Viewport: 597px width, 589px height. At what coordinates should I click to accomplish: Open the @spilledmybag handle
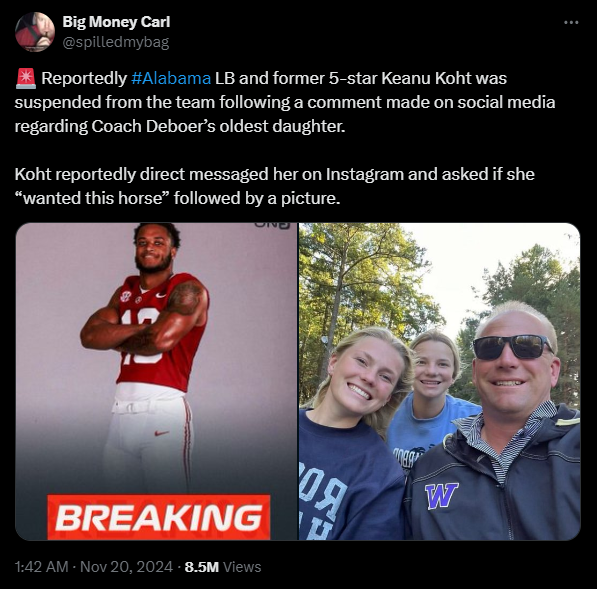(x=115, y=42)
